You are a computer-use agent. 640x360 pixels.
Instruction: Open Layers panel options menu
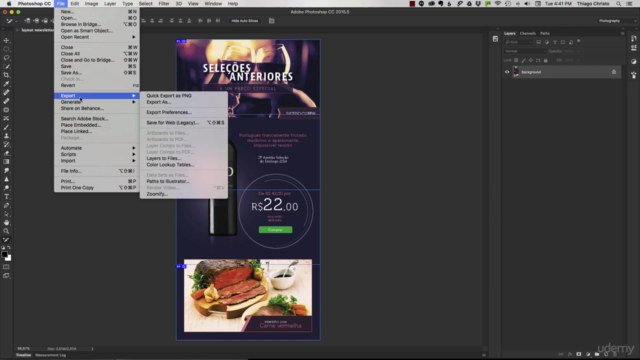coord(622,33)
